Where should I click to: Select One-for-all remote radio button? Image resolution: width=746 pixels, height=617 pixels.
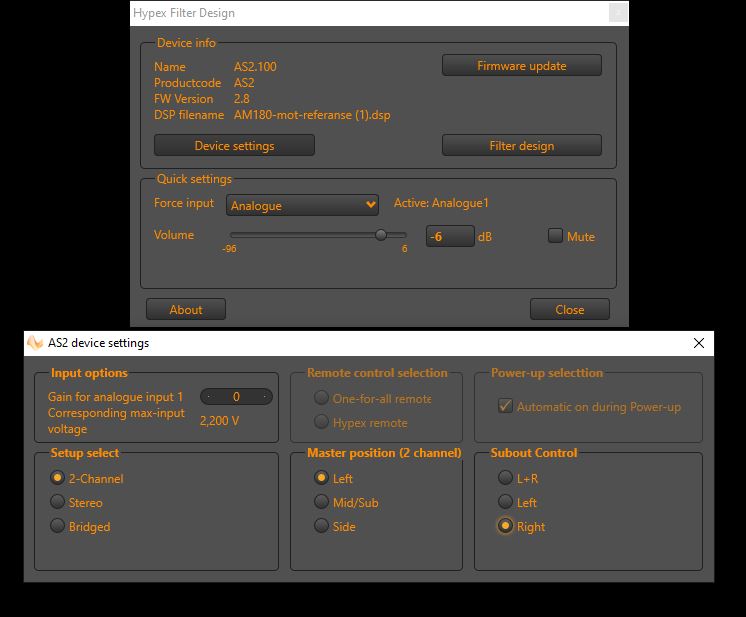pyautogui.click(x=321, y=397)
